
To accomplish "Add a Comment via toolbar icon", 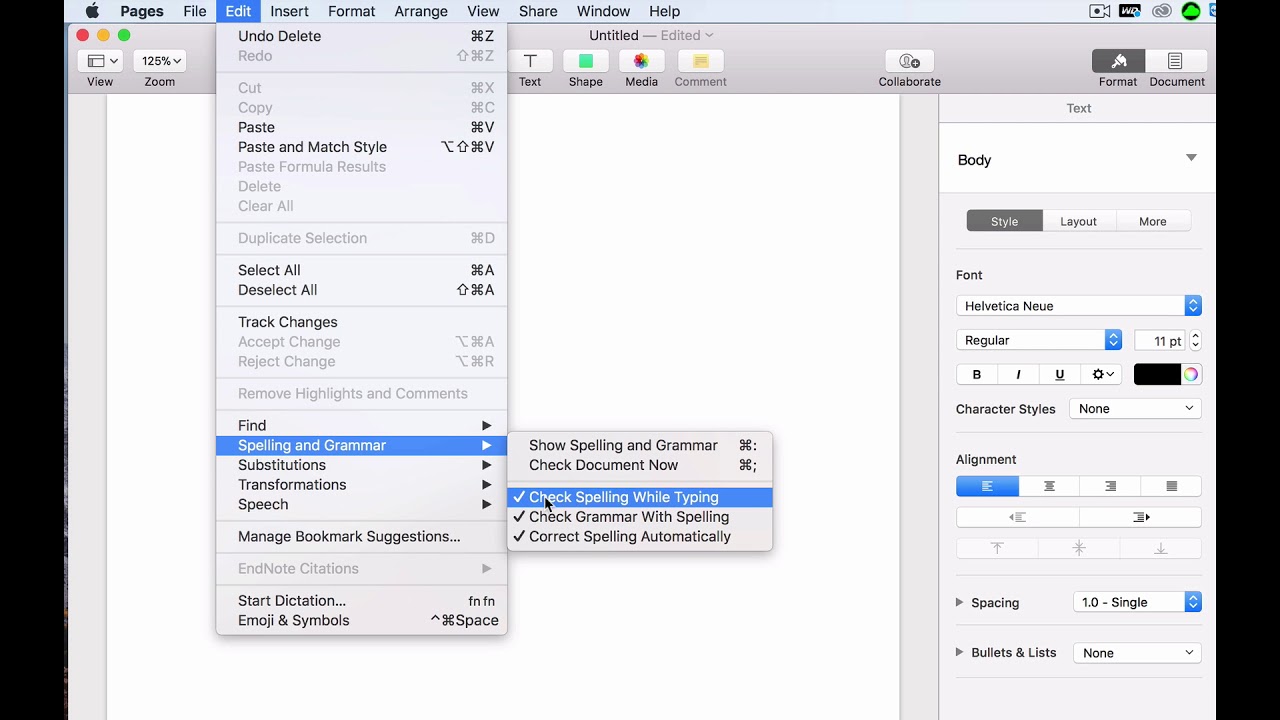I will (700, 61).
